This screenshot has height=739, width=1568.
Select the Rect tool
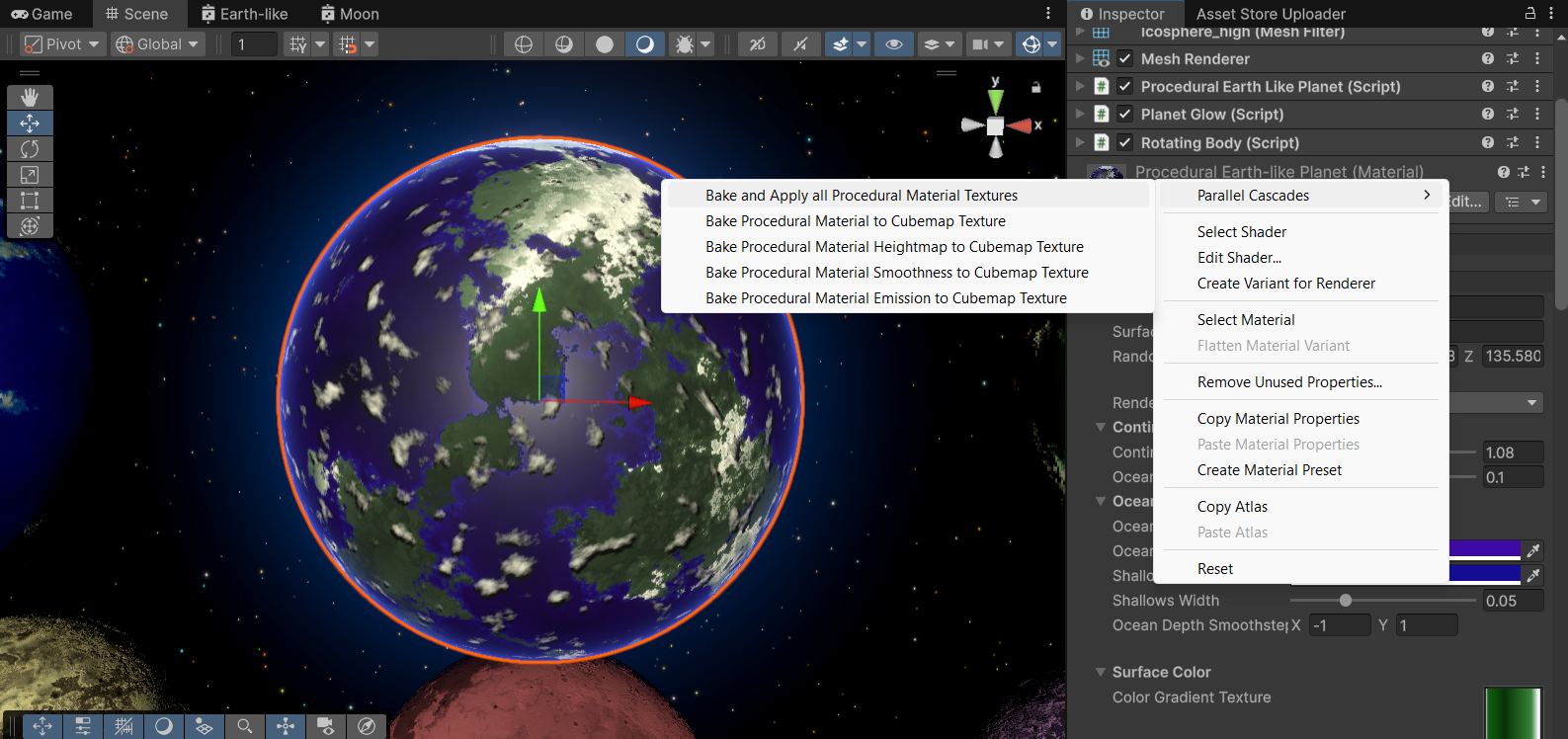(30, 201)
